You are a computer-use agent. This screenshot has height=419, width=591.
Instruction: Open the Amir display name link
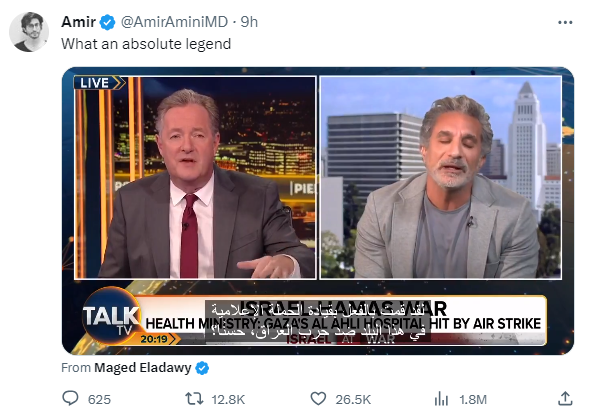(x=78, y=22)
